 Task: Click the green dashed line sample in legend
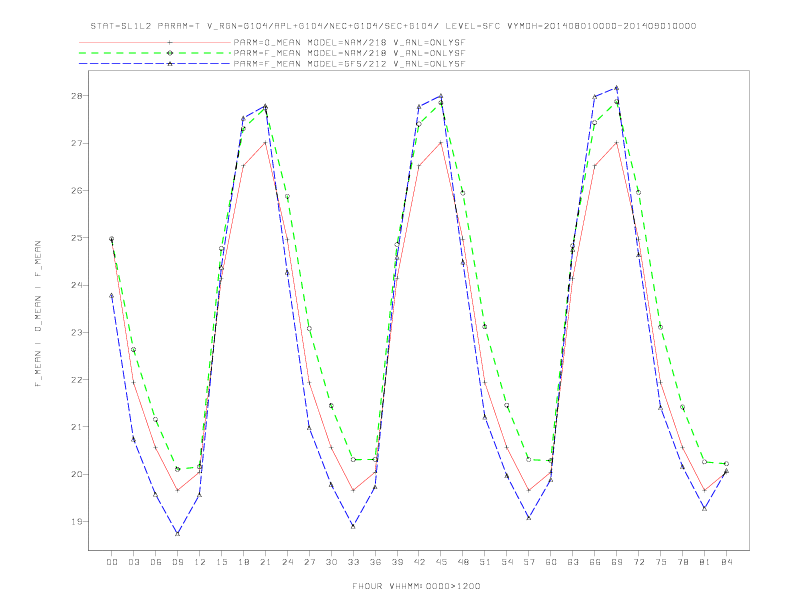(x=155, y=53)
